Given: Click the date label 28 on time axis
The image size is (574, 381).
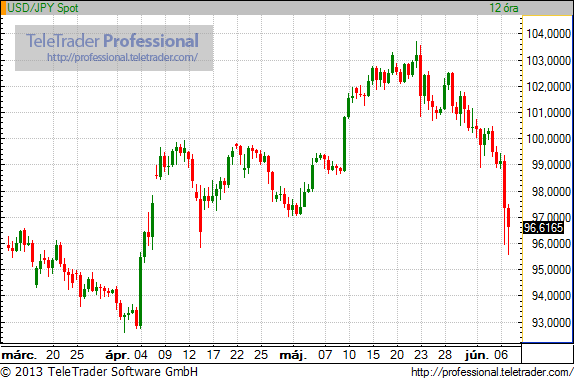Looking at the screenshot, I should (445, 355).
